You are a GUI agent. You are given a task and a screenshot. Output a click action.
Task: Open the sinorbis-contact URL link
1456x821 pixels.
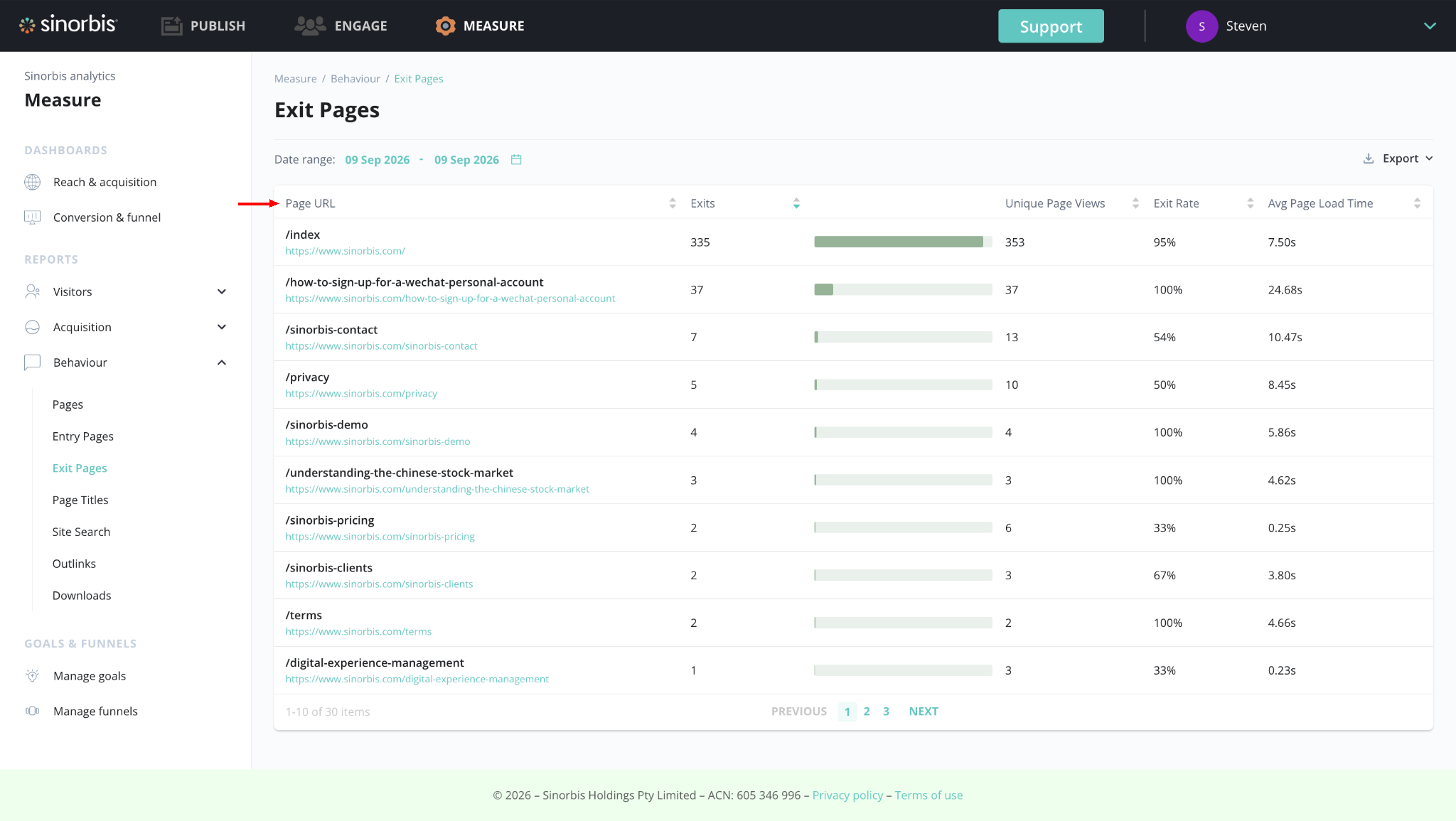point(382,346)
